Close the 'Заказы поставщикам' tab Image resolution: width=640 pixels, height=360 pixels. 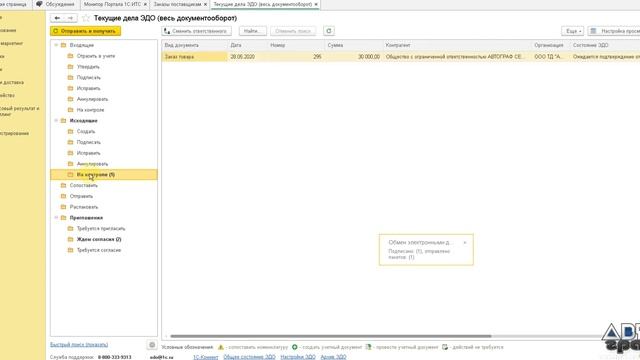point(205,4)
